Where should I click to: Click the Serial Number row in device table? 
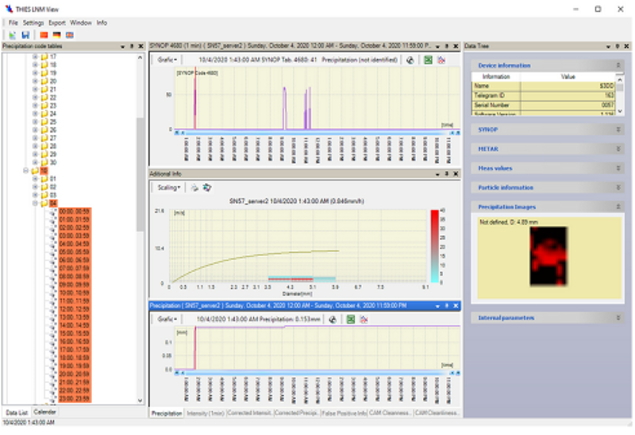pyautogui.click(x=543, y=105)
